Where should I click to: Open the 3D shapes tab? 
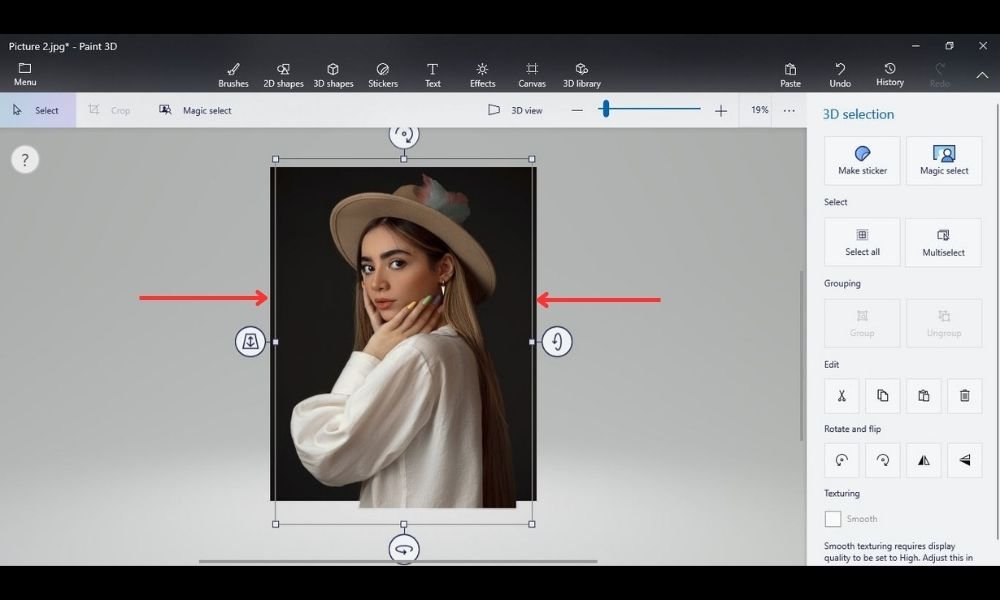[333, 75]
